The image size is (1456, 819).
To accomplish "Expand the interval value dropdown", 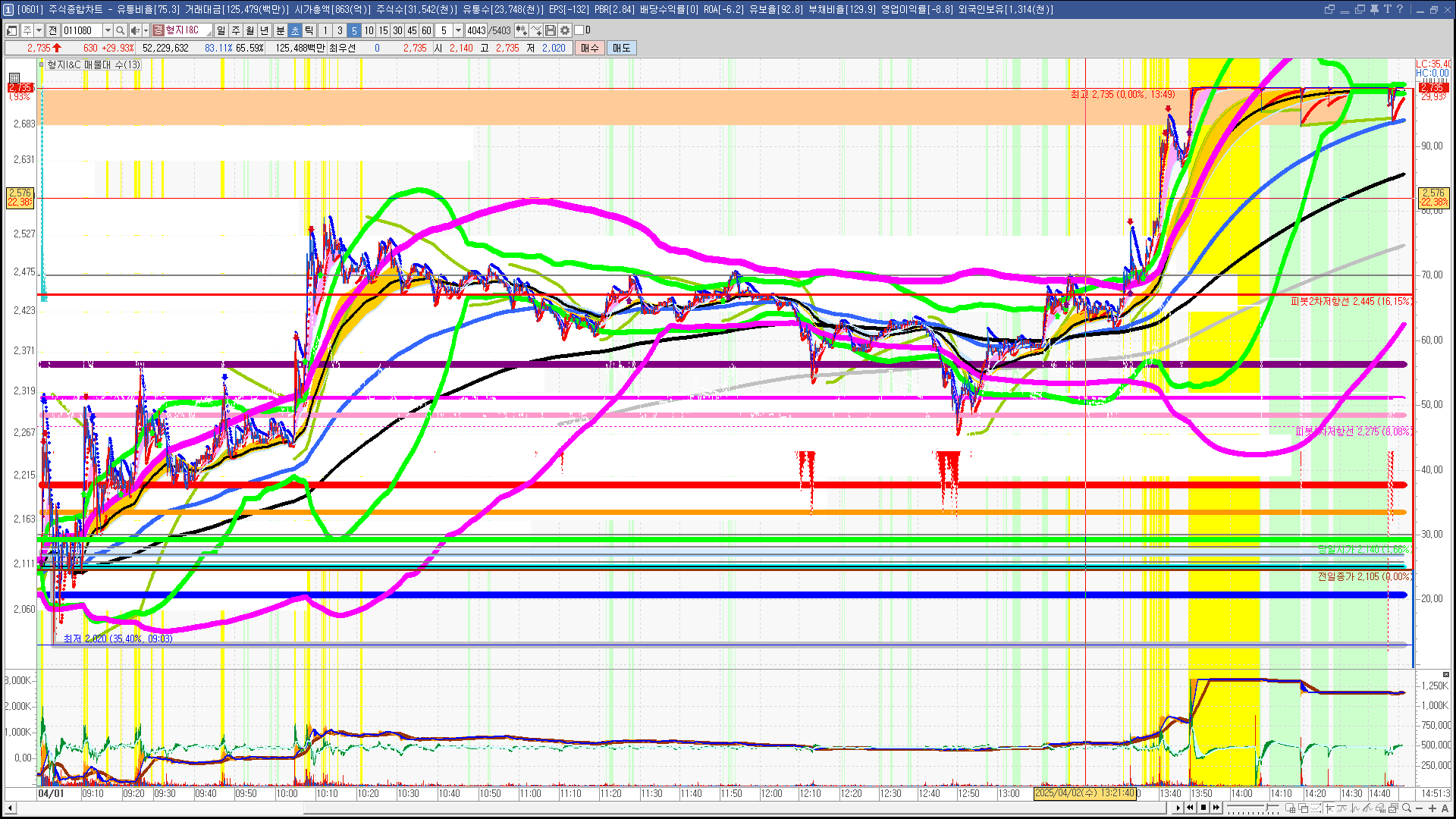I will [458, 30].
